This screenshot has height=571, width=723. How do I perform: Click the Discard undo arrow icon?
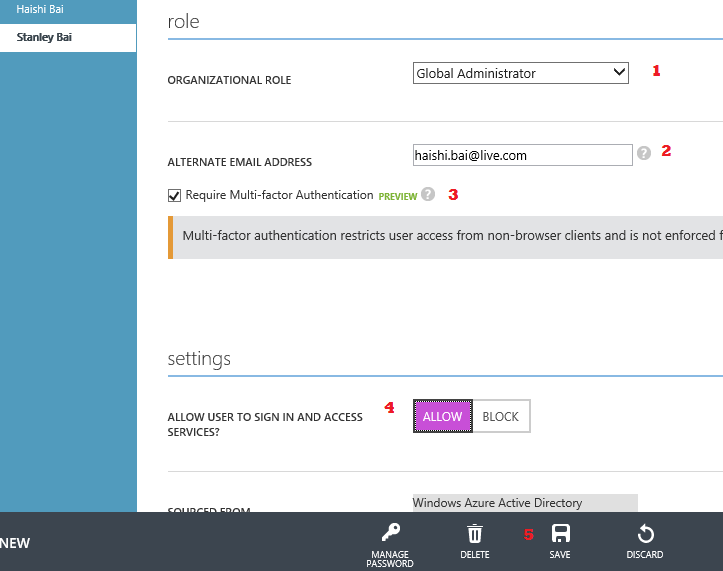coord(646,534)
